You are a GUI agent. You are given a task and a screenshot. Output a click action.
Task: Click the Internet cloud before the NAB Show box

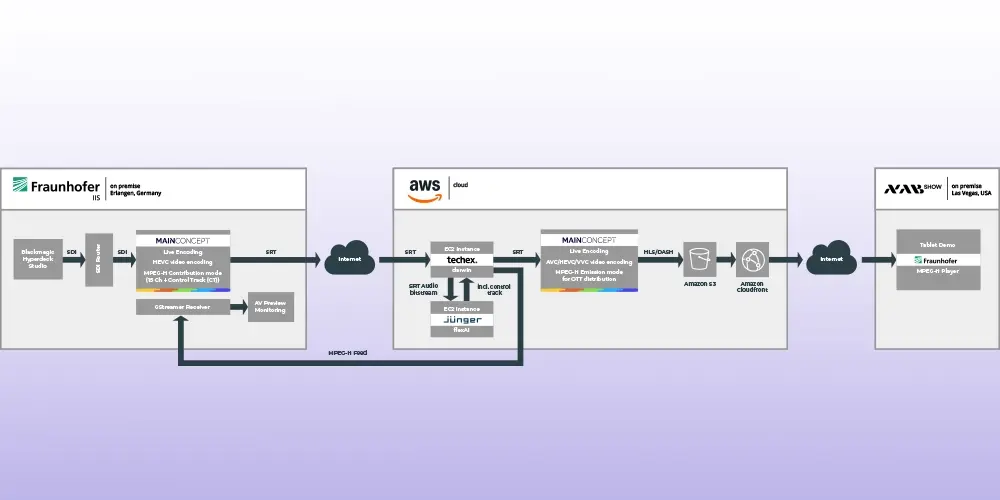click(x=831, y=258)
